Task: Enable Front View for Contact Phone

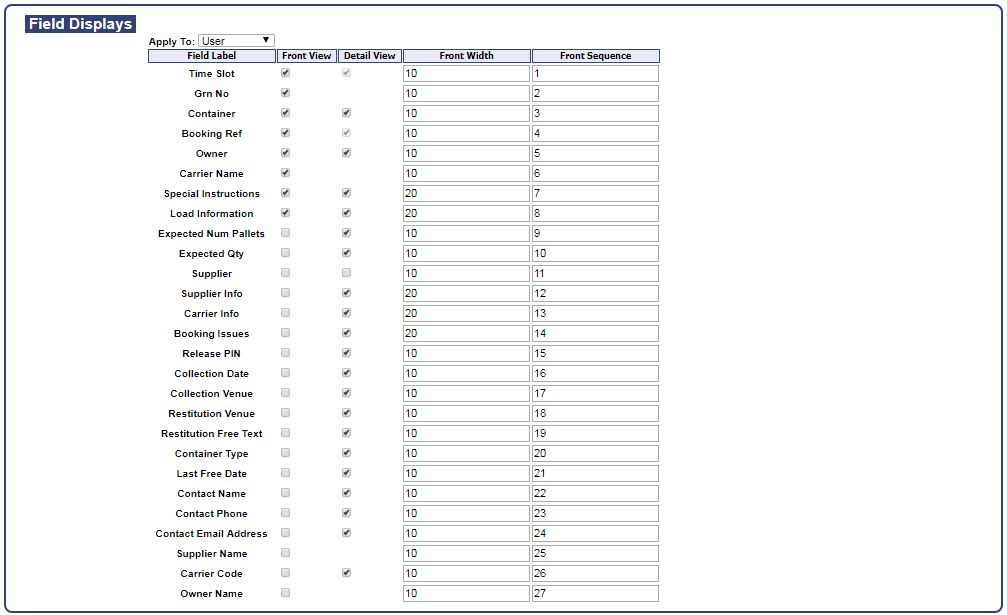Action: 285,512
